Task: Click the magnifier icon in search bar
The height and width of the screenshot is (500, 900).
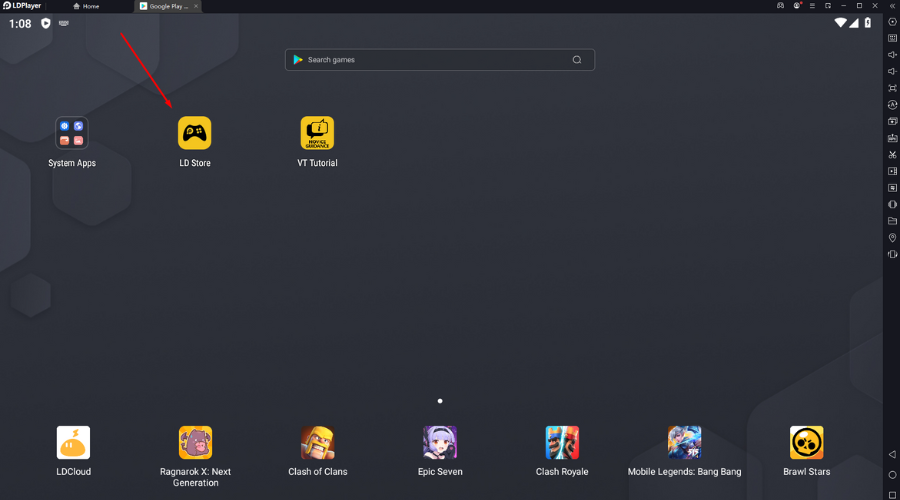Action: point(577,60)
